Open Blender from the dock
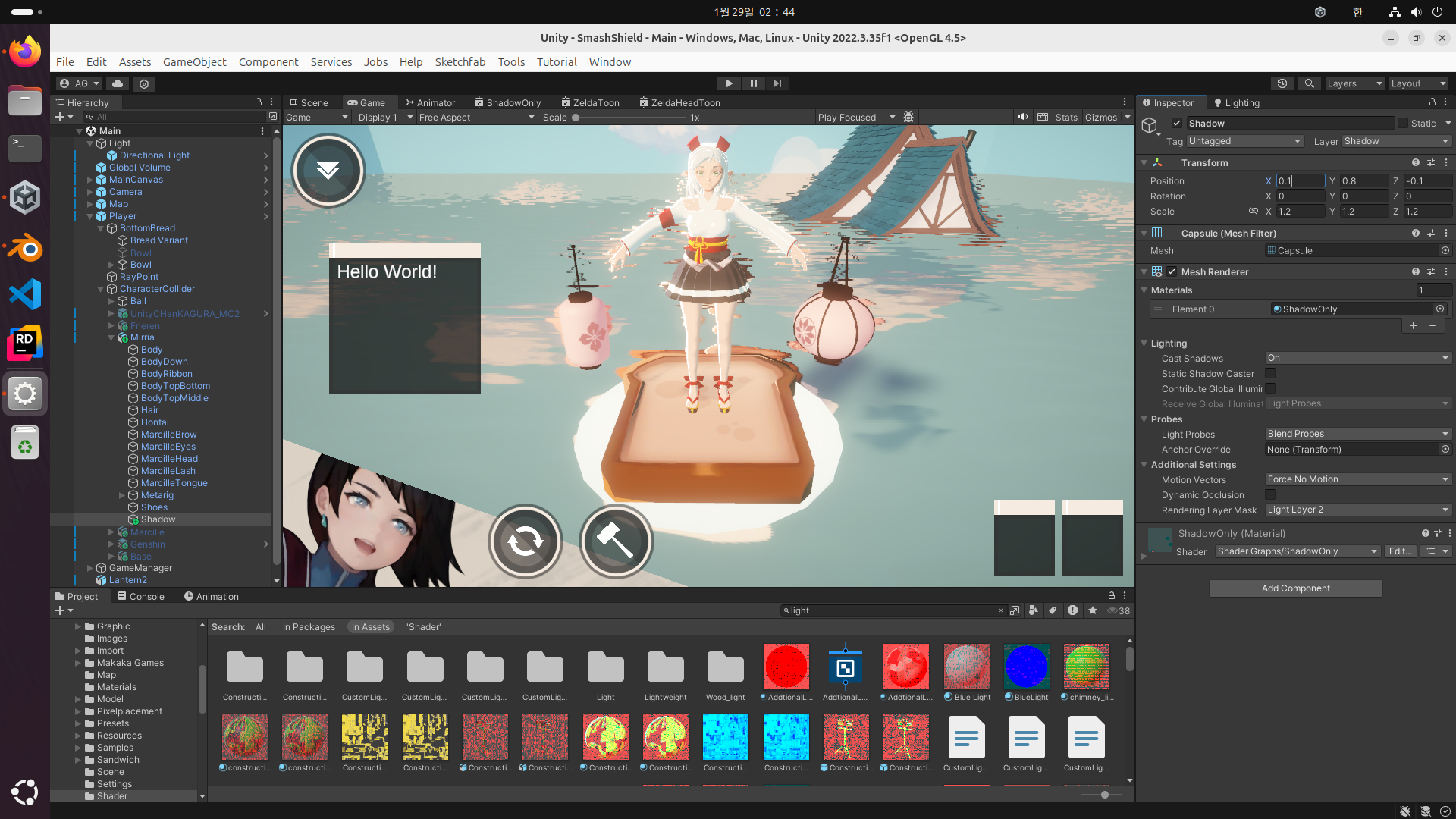This screenshot has width=1456, height=819. click(25, 247)
